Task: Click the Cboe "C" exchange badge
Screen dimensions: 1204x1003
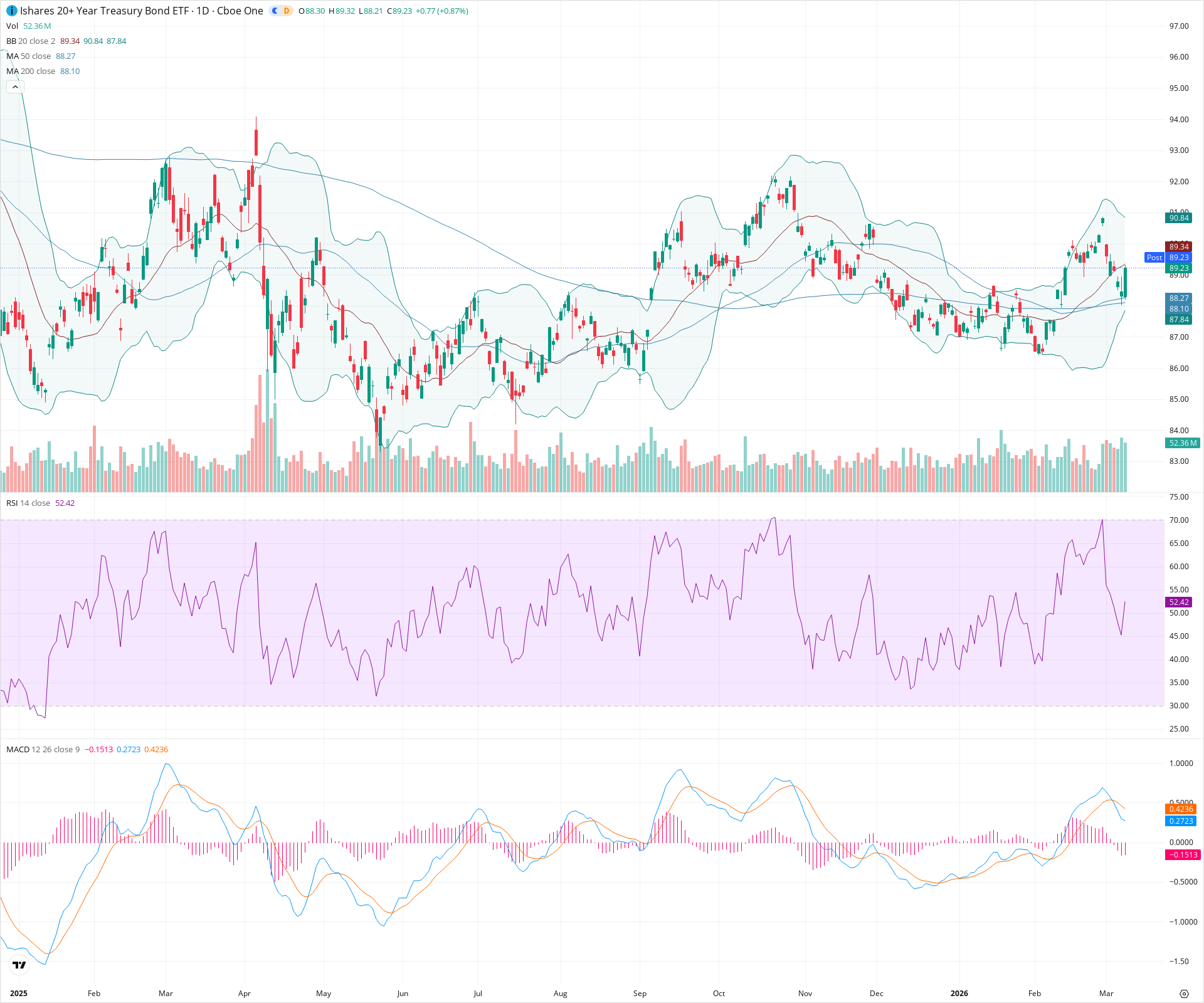Action: click(x=274, y=11)
